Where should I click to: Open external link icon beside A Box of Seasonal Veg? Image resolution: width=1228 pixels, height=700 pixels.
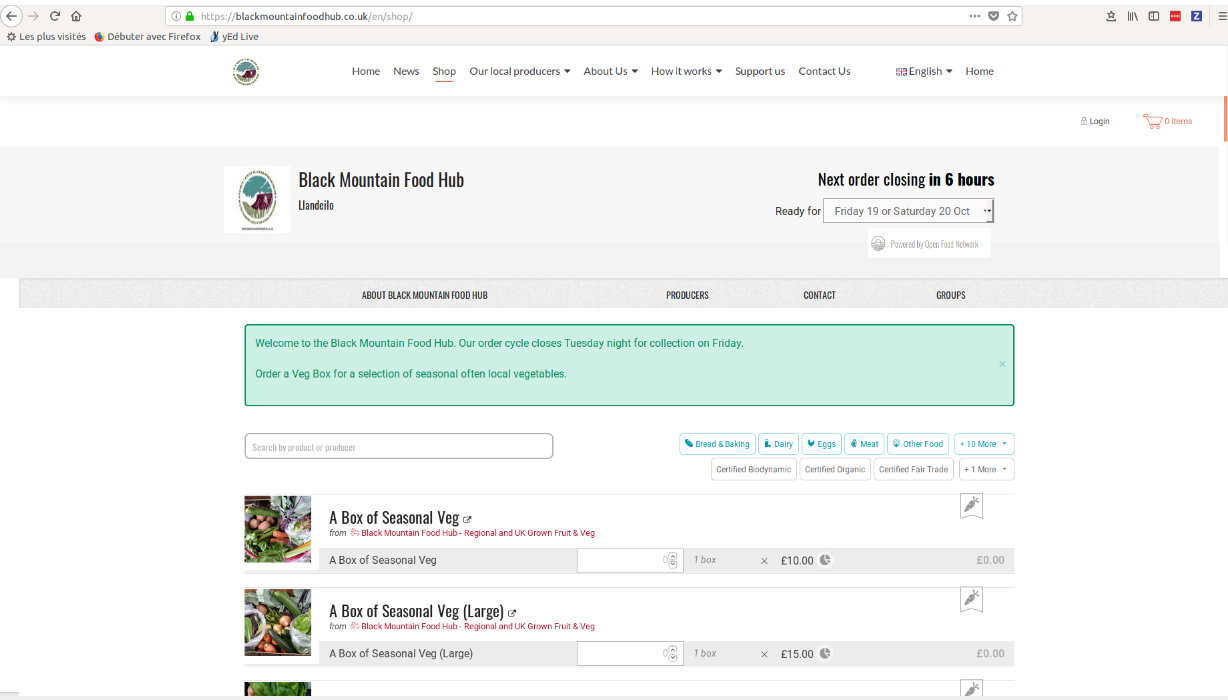[467, 519]
